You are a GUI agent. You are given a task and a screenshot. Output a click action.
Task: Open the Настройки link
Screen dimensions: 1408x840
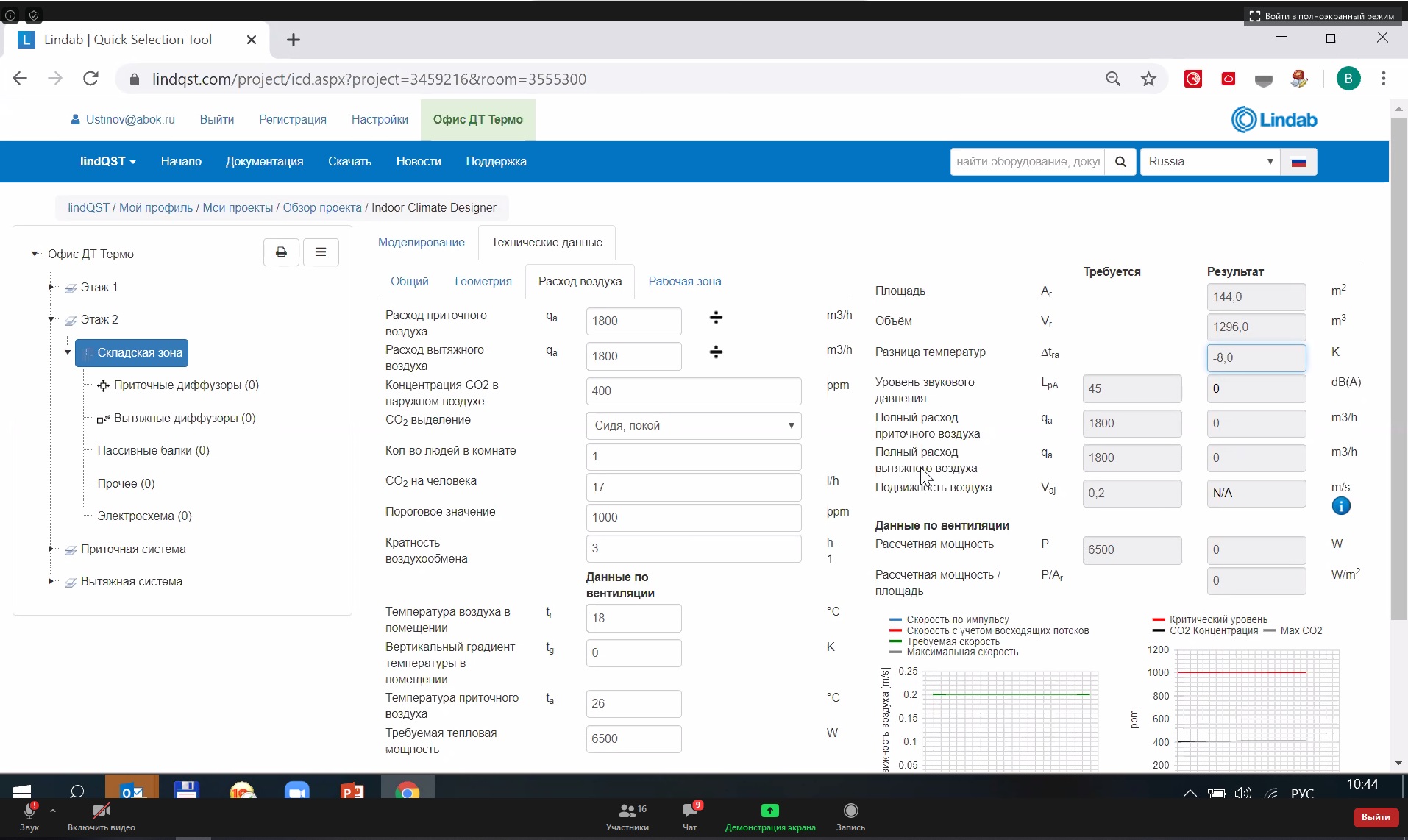[x=380, y=120]
